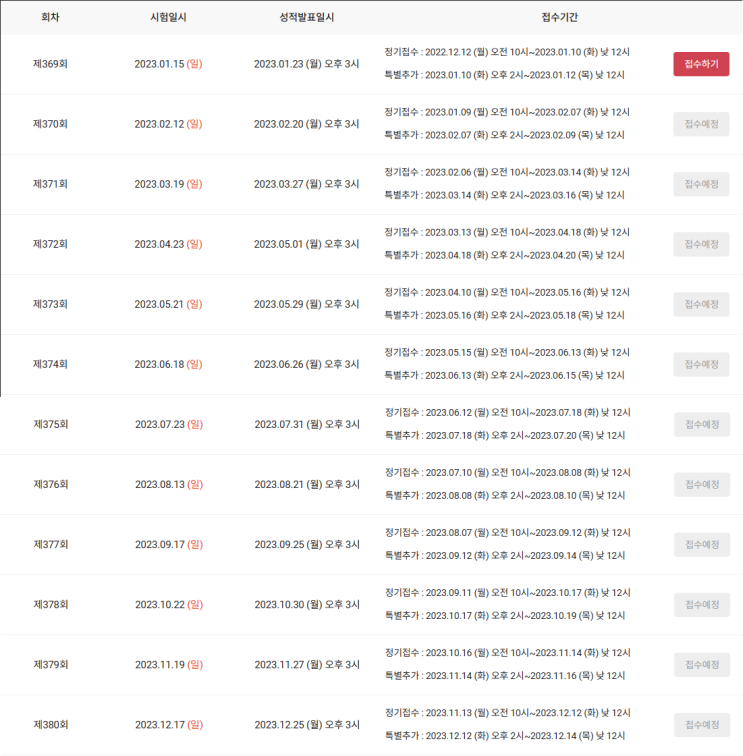
Task: Click the red 접수하기 button for 제369회
Action: coord(701,64)
